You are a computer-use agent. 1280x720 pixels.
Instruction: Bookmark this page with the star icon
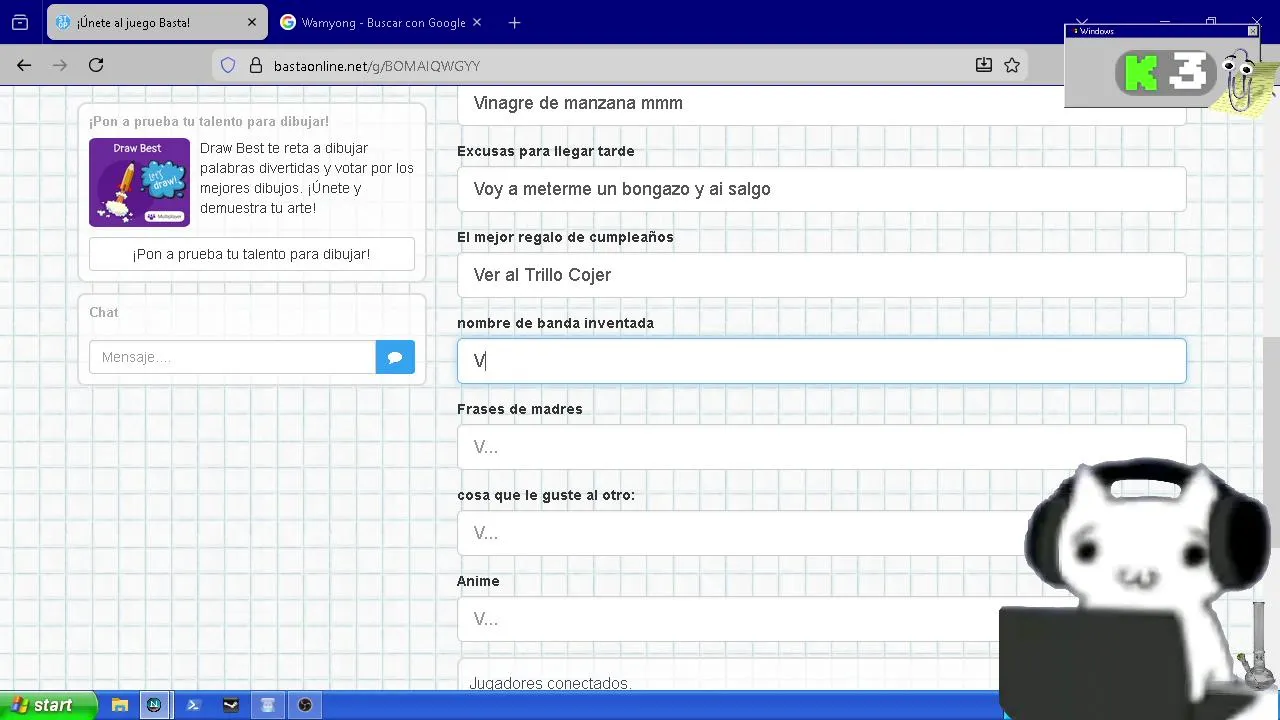[x=1012, y=65]
